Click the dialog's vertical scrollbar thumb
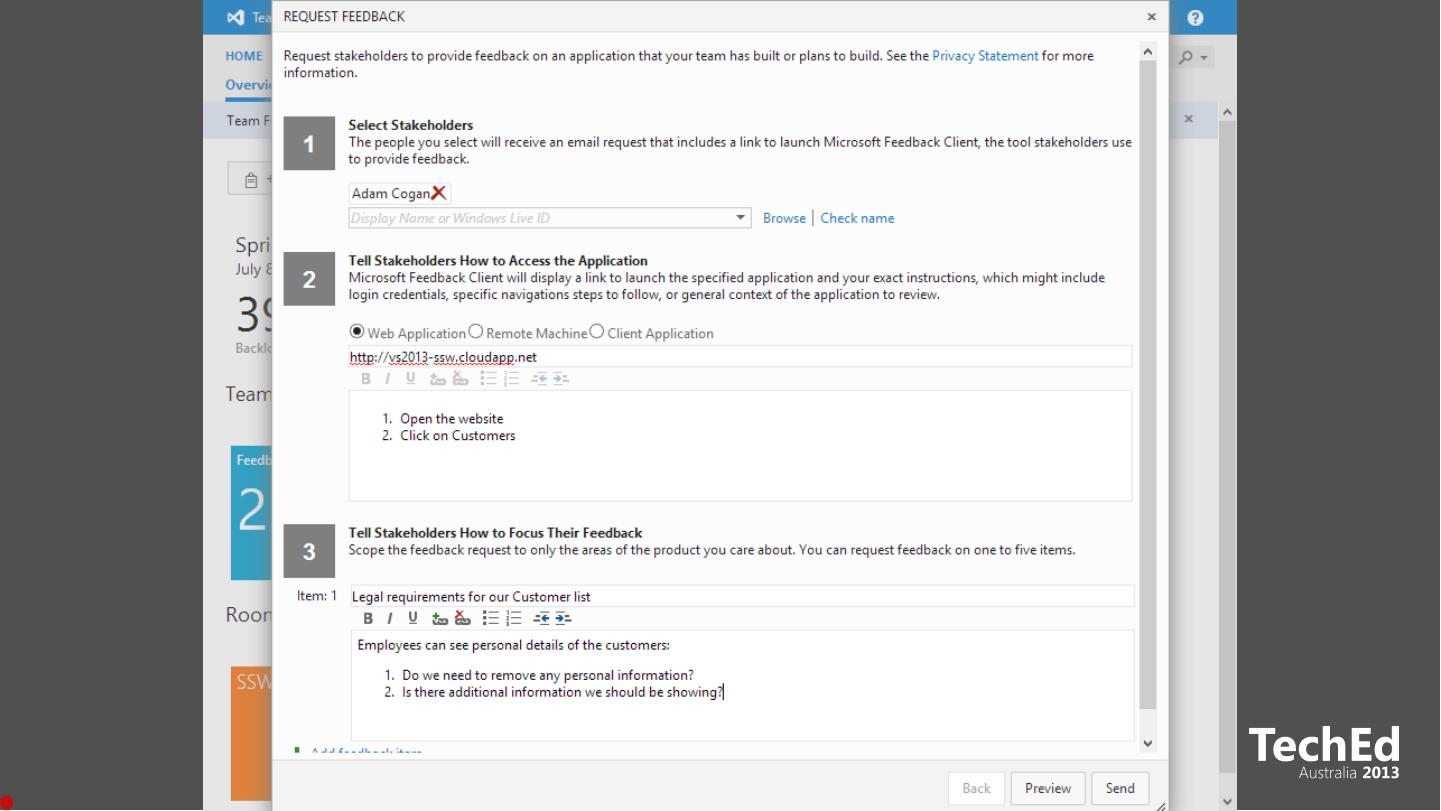The image size is (1441, 811). tap(1148, 385)
